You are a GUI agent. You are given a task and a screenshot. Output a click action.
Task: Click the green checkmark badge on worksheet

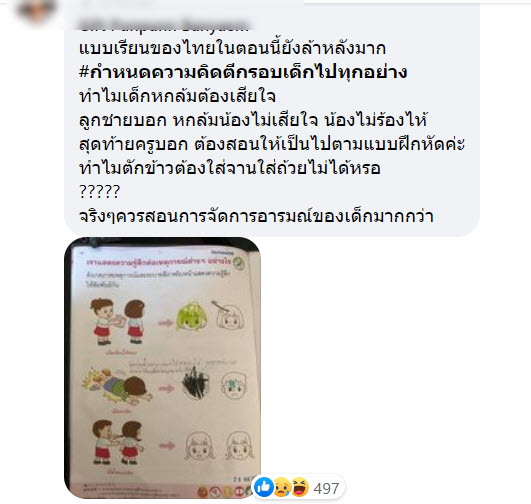(239, 262)
